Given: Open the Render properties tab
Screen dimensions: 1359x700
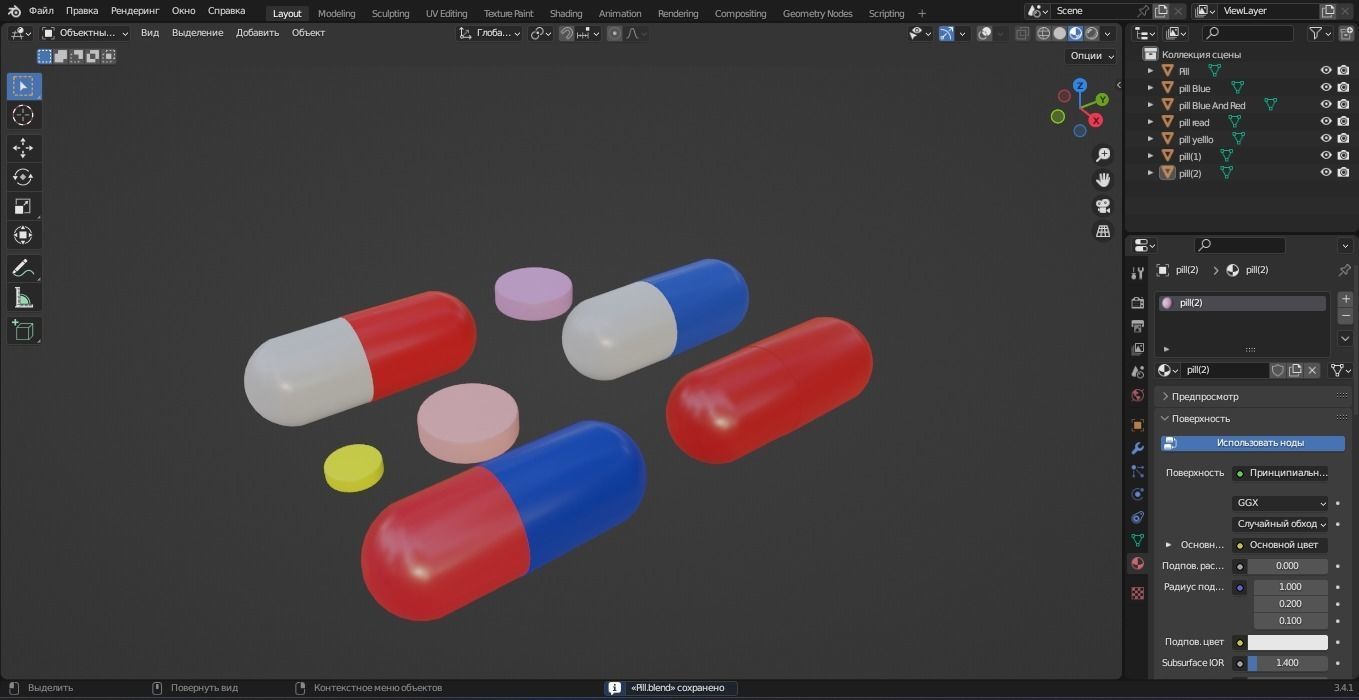Looking at the screenshot, I should 1137,302.
